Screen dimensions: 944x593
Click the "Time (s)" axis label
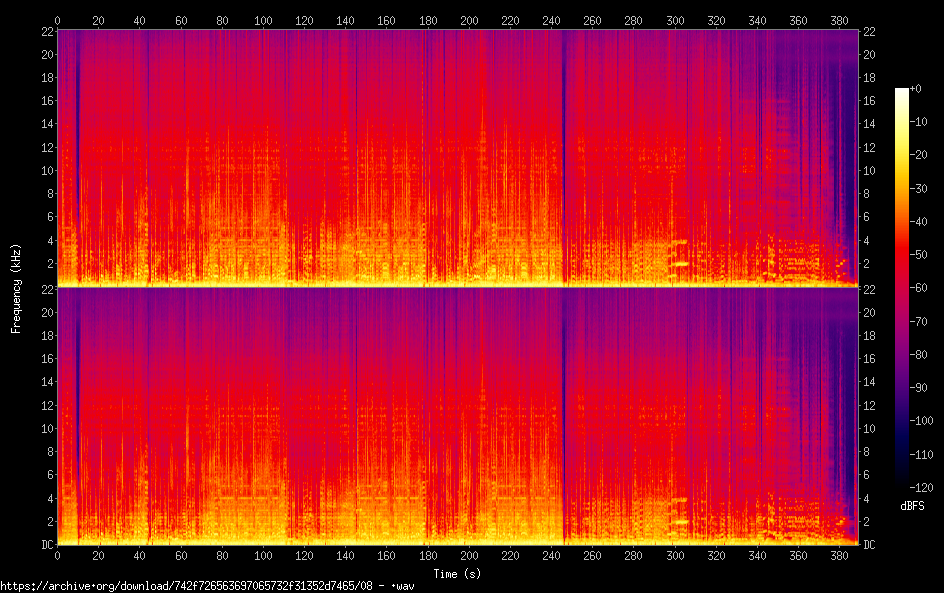458,573
